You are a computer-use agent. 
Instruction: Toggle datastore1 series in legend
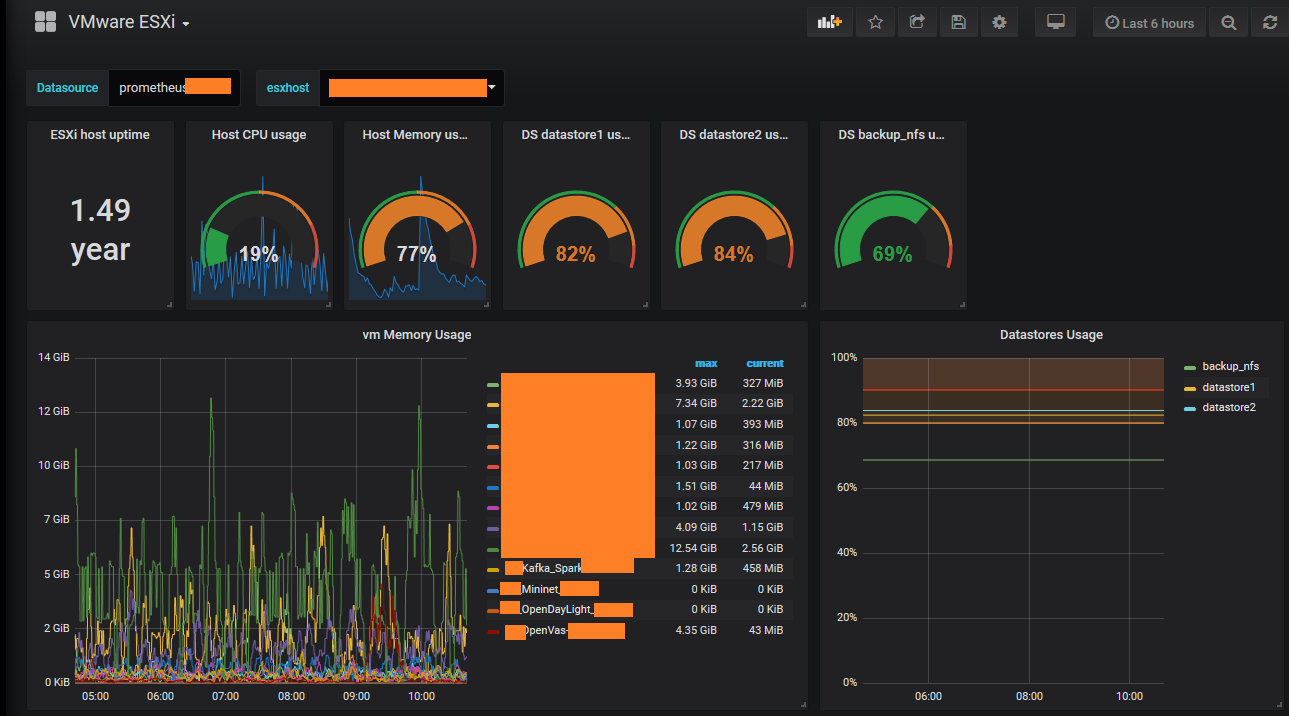pos(1221,387)
